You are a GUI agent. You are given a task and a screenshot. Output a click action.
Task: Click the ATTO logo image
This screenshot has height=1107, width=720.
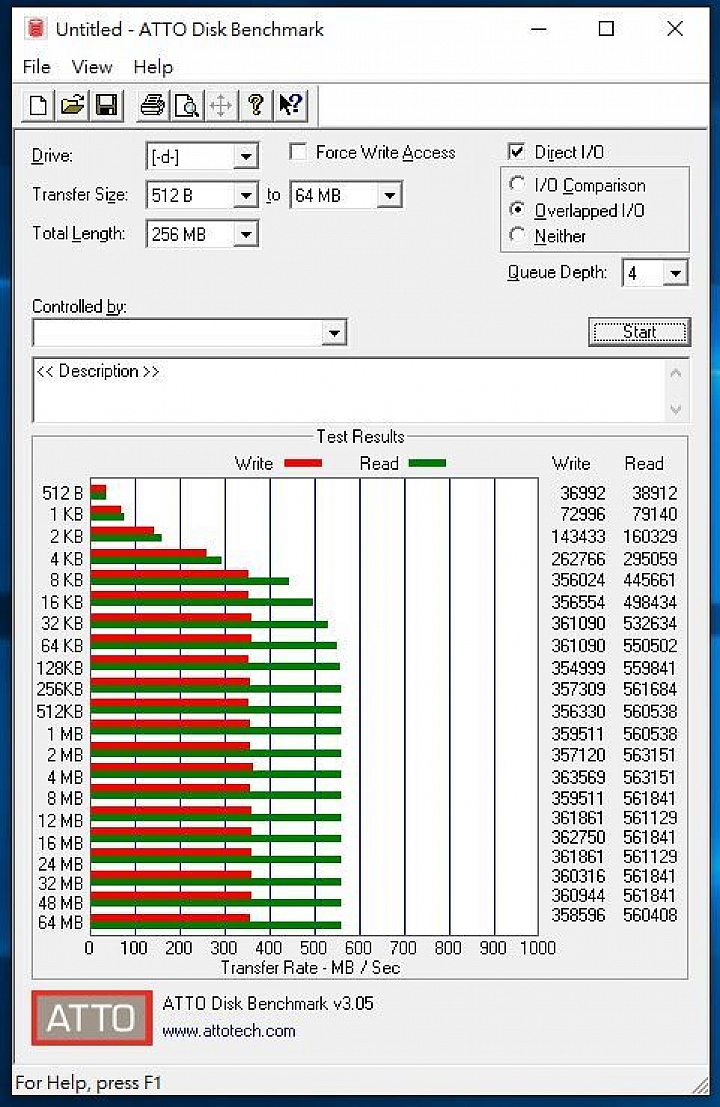tap(92, 1017)
